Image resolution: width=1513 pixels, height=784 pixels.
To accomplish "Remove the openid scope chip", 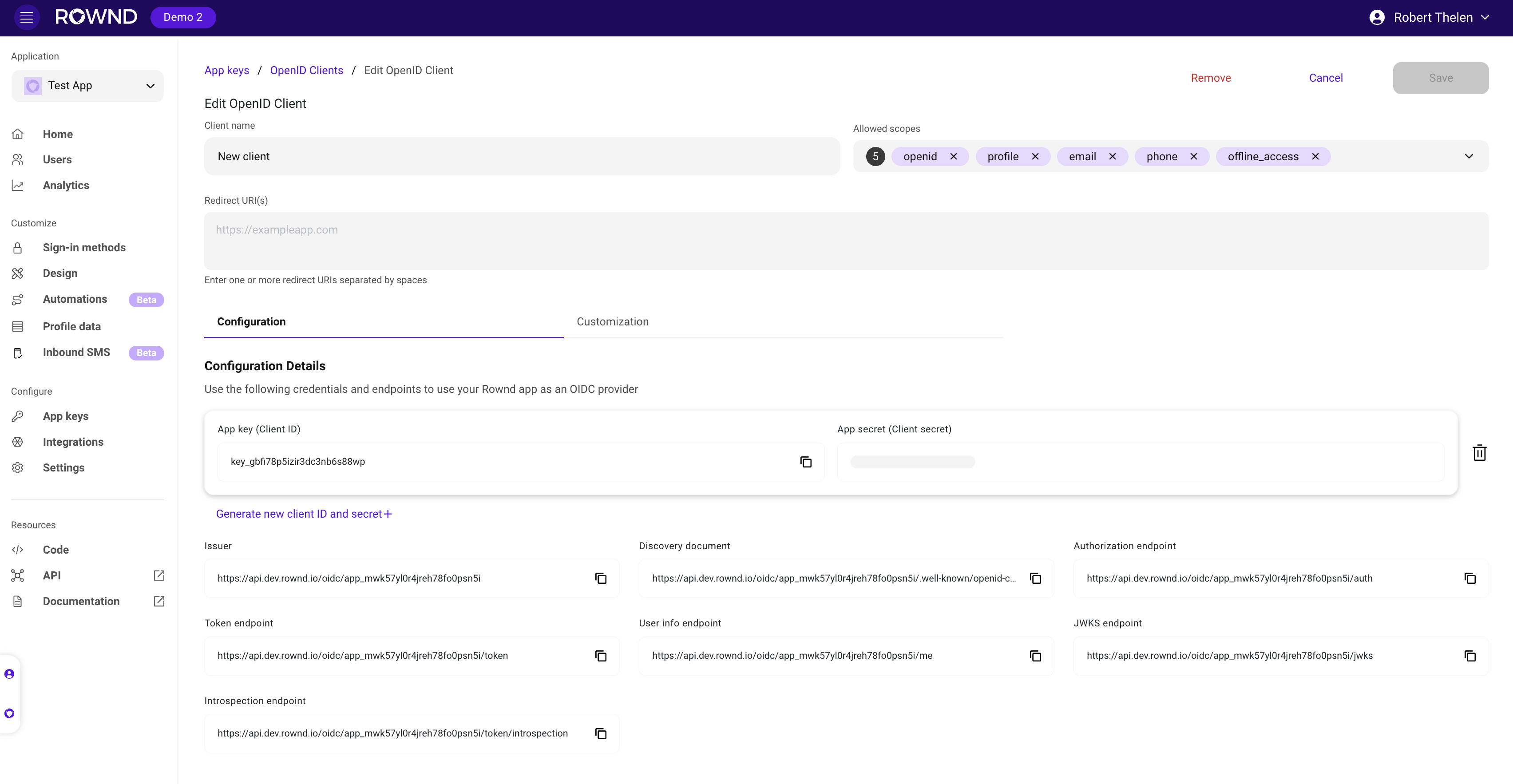I will pyautogui.click(x=953, y=157).
